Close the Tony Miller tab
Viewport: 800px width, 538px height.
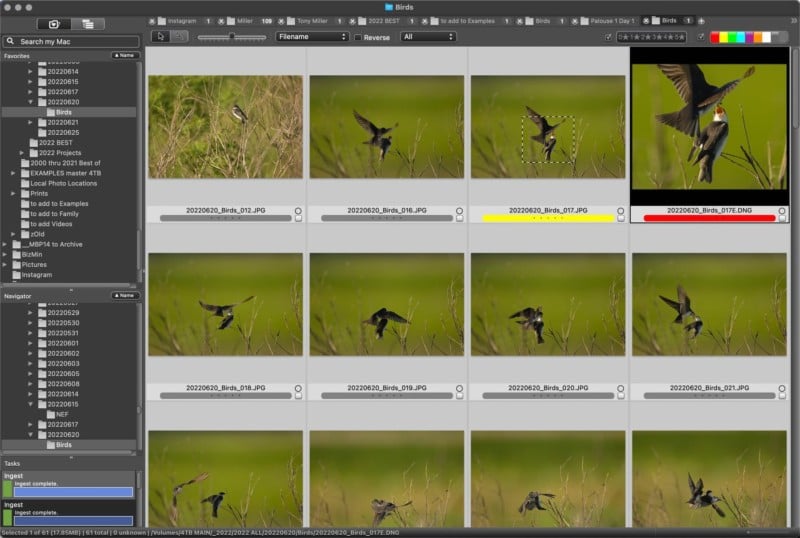[x=281, y=21]
